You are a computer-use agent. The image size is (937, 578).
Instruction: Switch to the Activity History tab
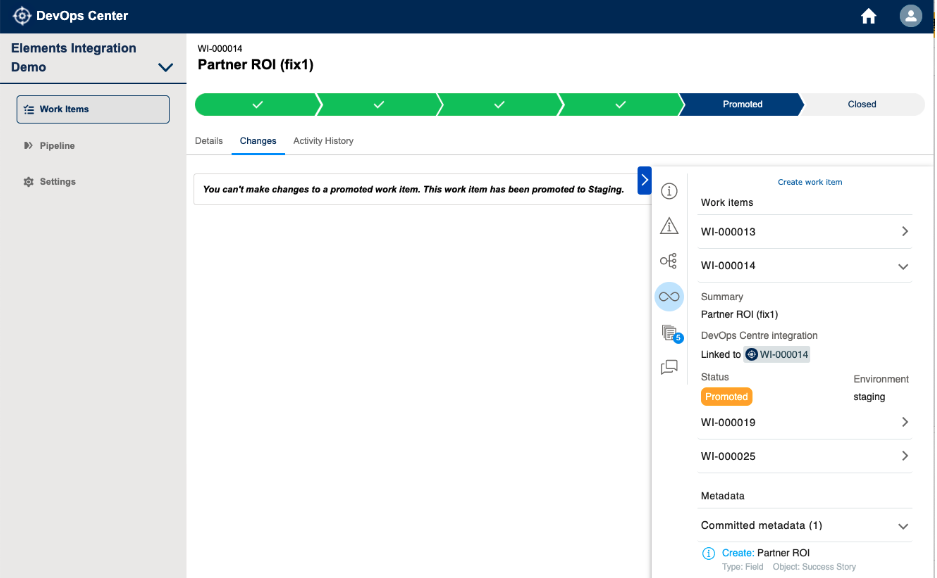(x=323, y=141)
